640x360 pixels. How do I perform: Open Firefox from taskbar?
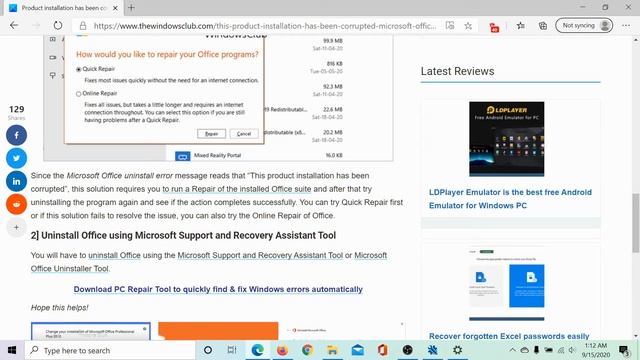tap(282, 350)
